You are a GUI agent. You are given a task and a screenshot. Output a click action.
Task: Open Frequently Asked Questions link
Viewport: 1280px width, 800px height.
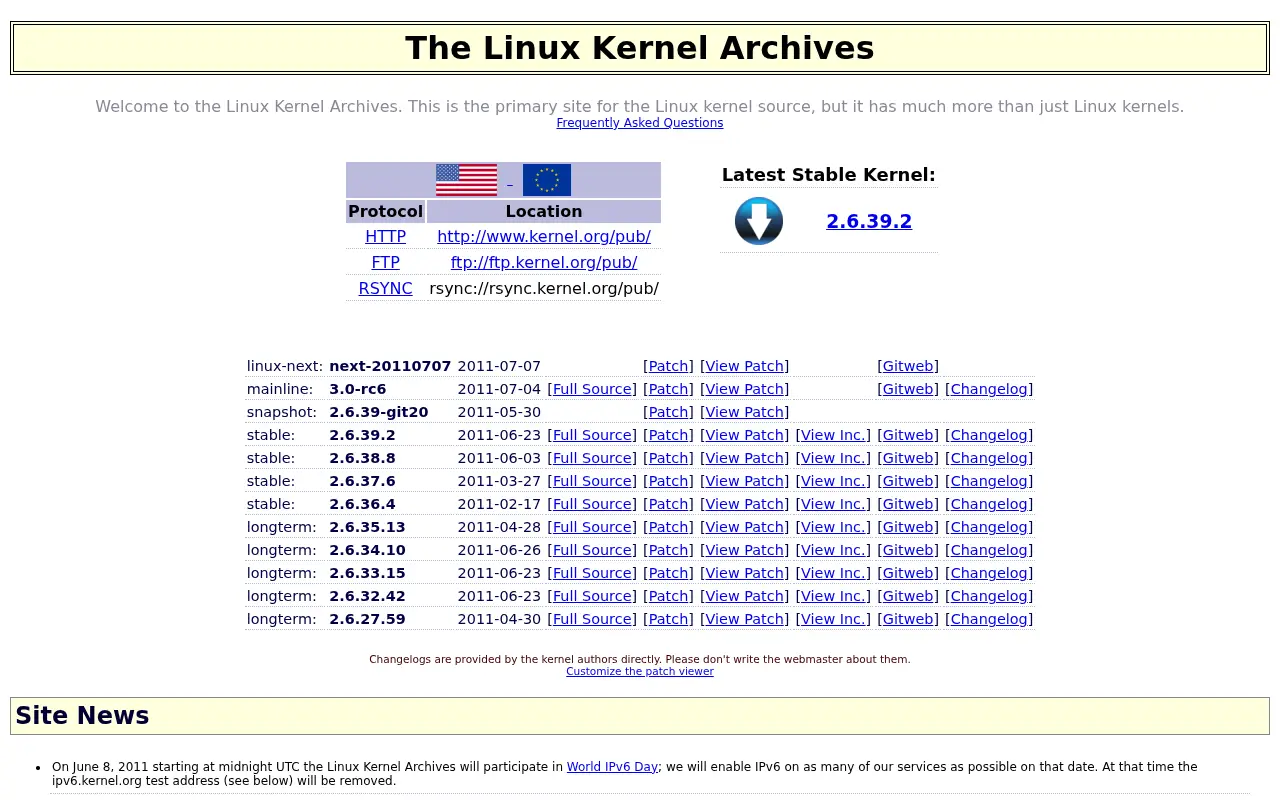click(x=640, y=123)
